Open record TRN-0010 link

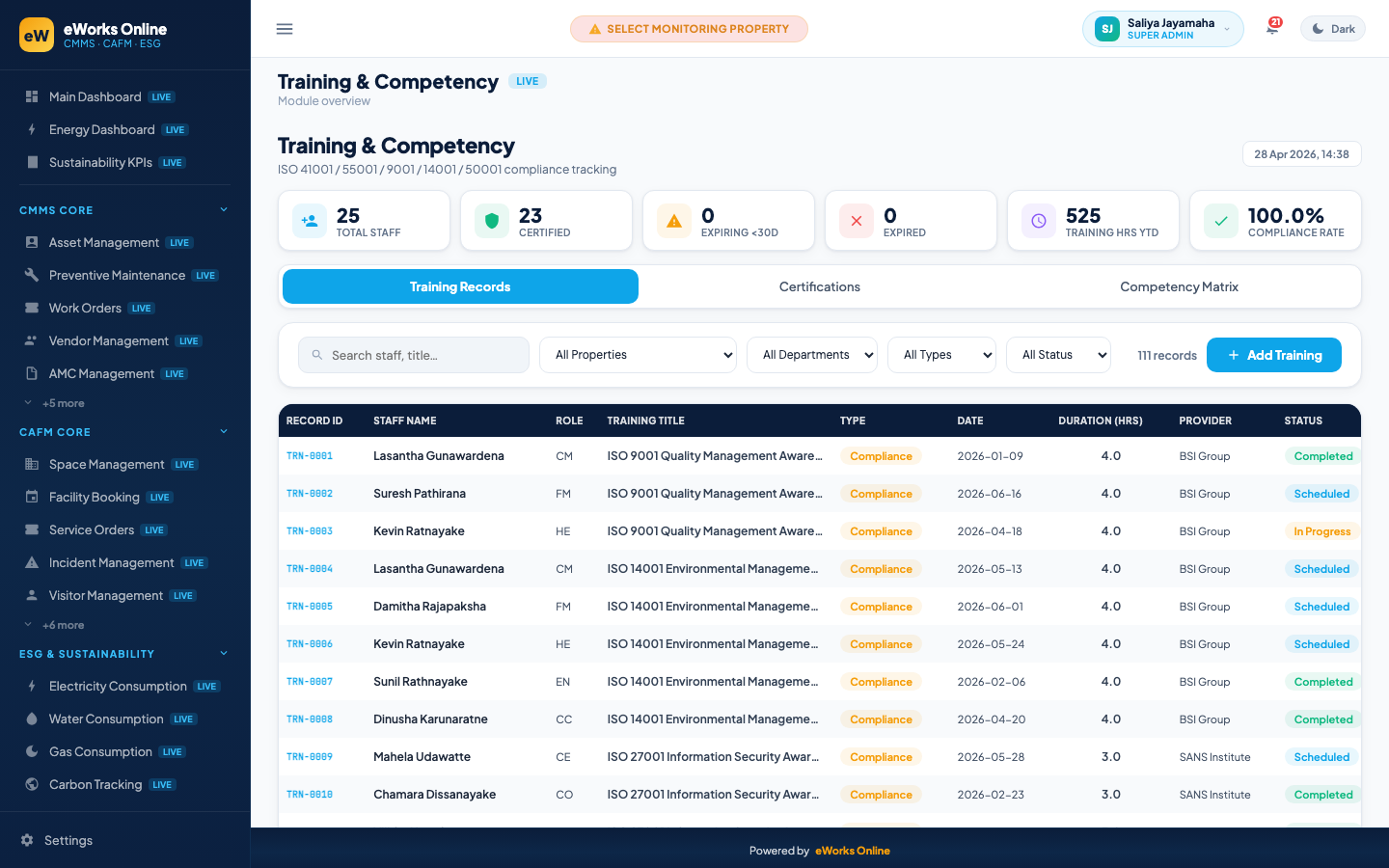point(310,795)
